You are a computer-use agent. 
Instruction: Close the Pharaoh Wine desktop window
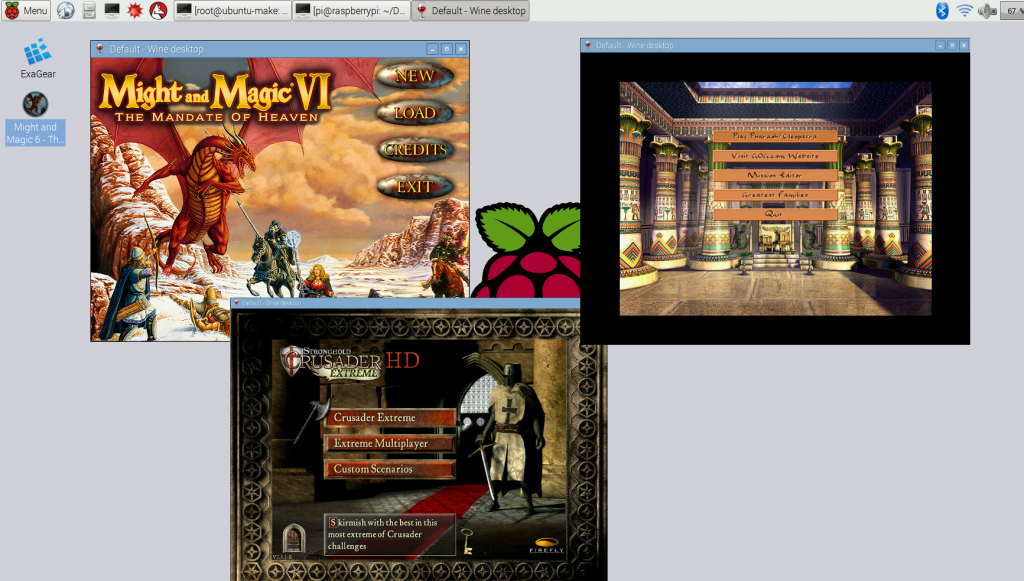(964, 45)
